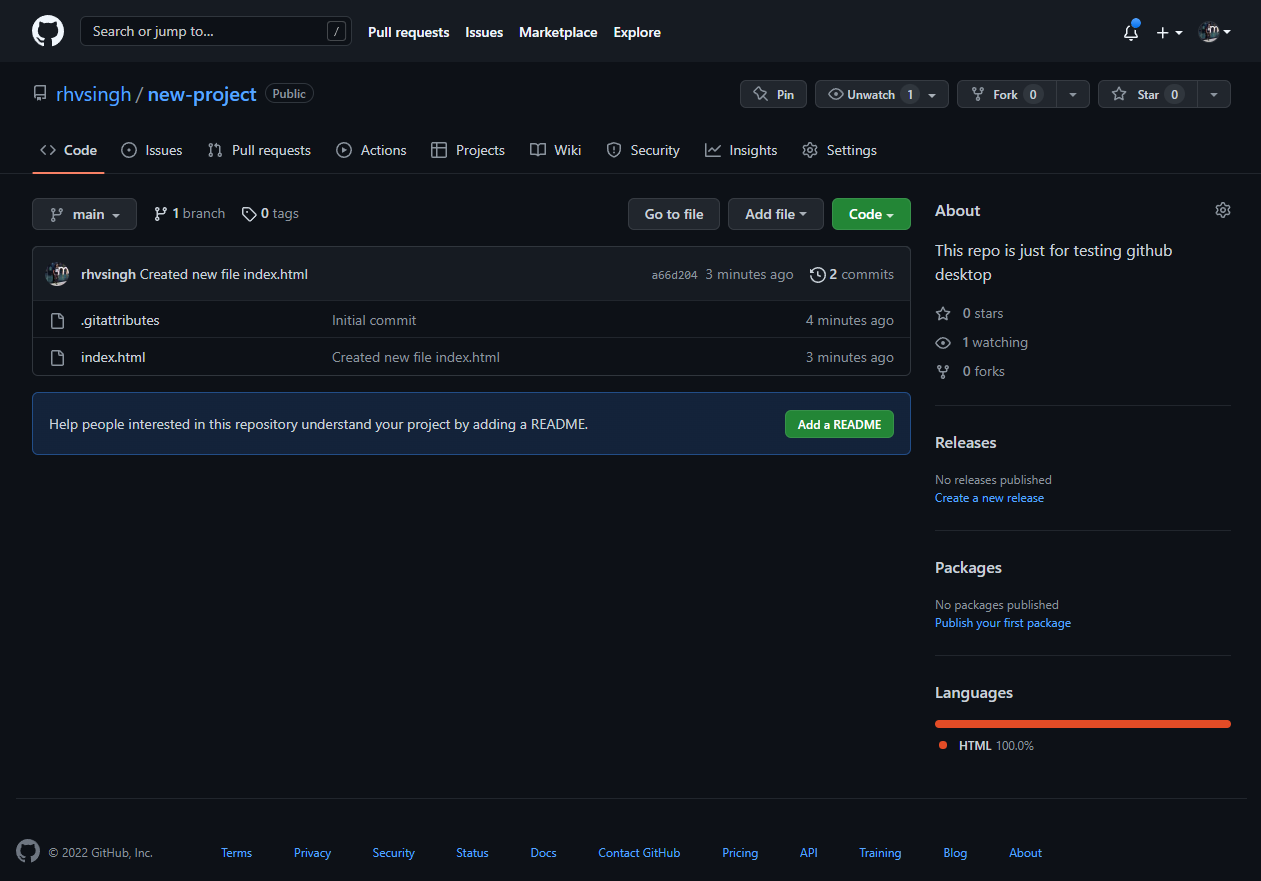The width and height of the screenshot is (1261, 881).
Task: Click the Releases heading link
Action: (x=965, y=442)
